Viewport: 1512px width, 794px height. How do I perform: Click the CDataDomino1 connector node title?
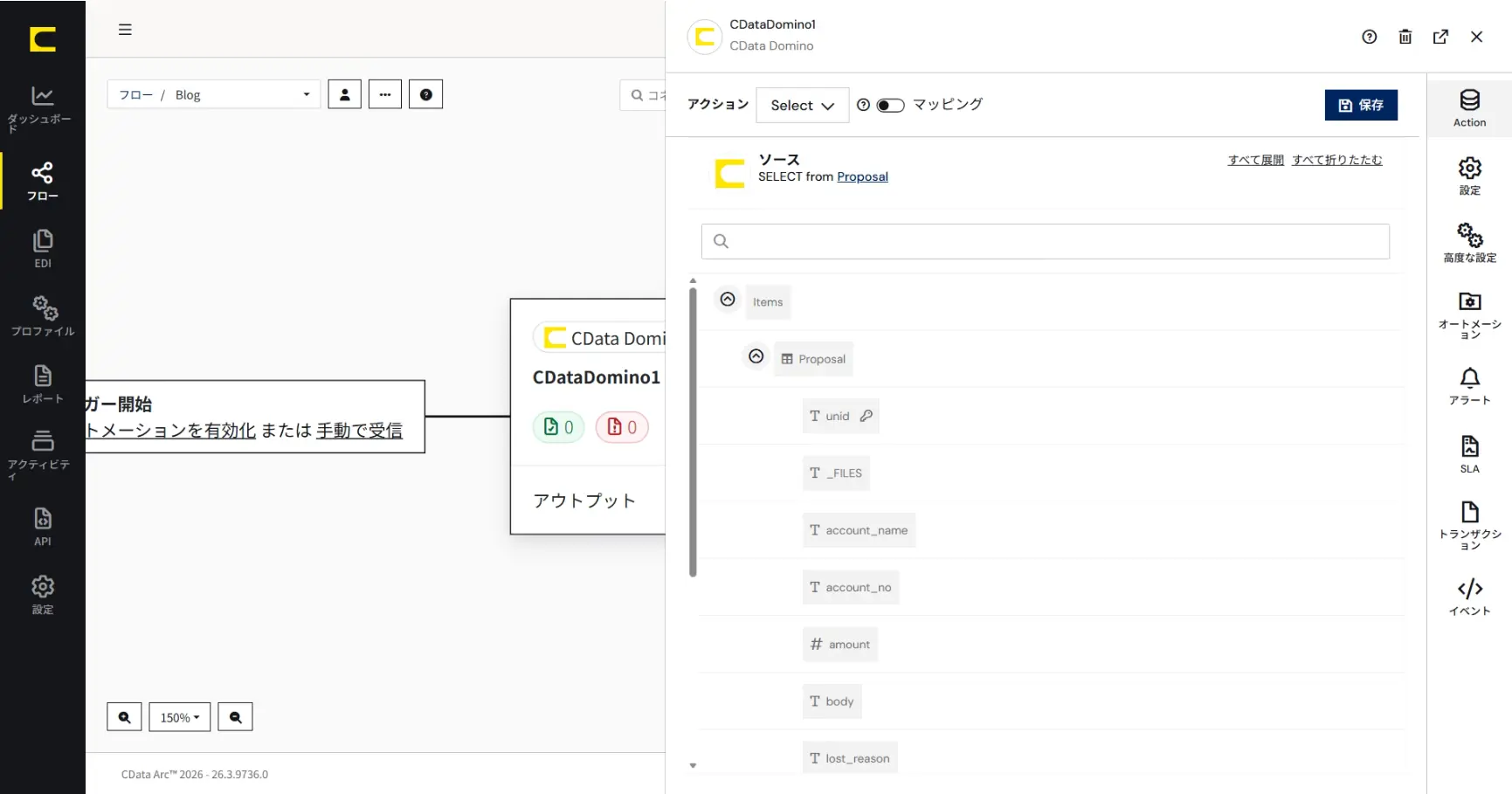597,376
